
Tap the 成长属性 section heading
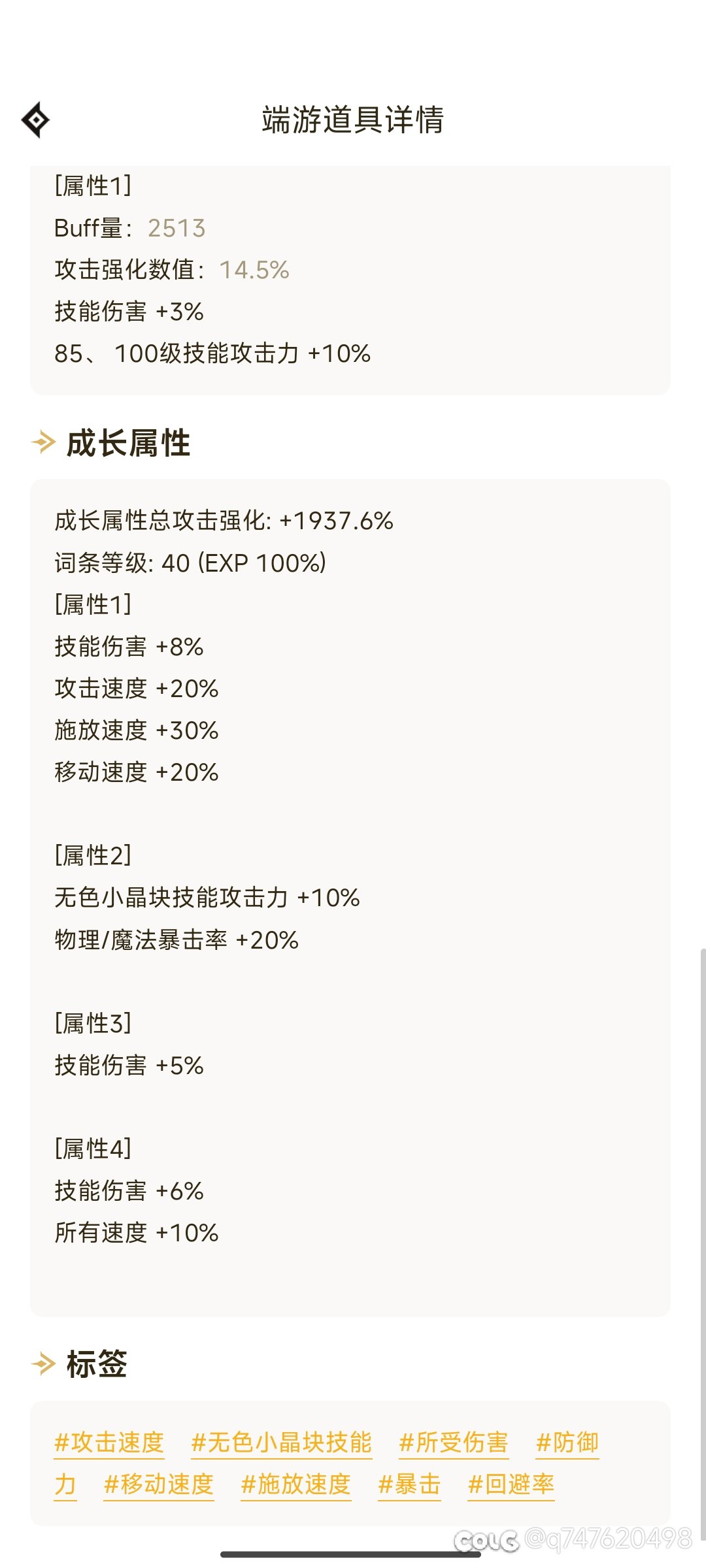tap(128, 443)
